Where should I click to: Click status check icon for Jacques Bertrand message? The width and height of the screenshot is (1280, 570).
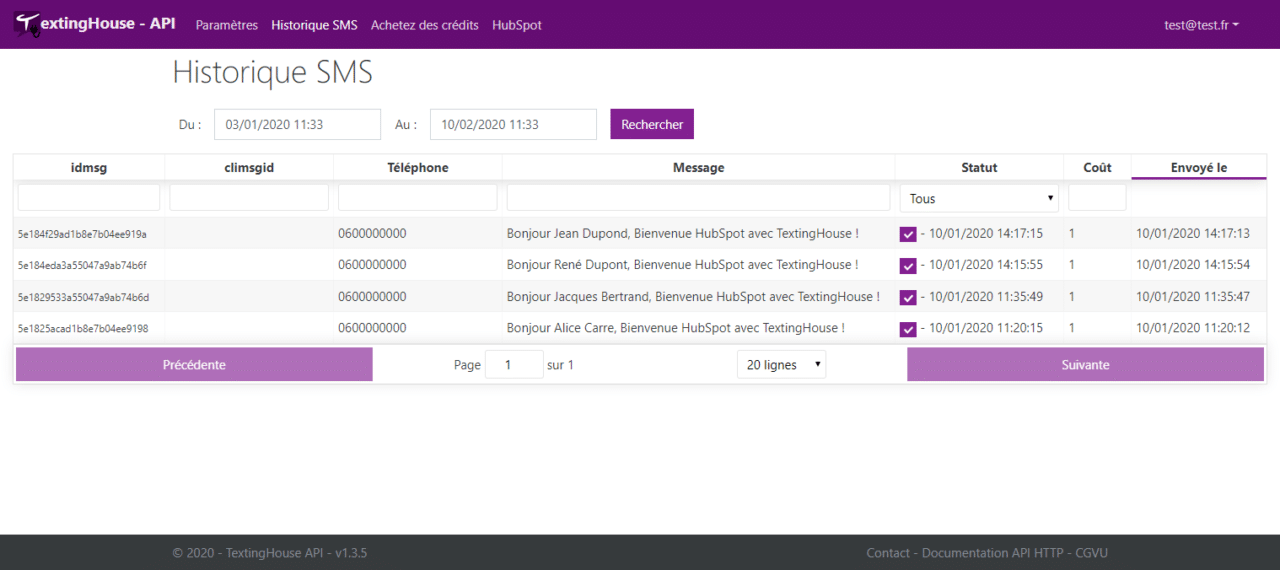tap(908, 297)
